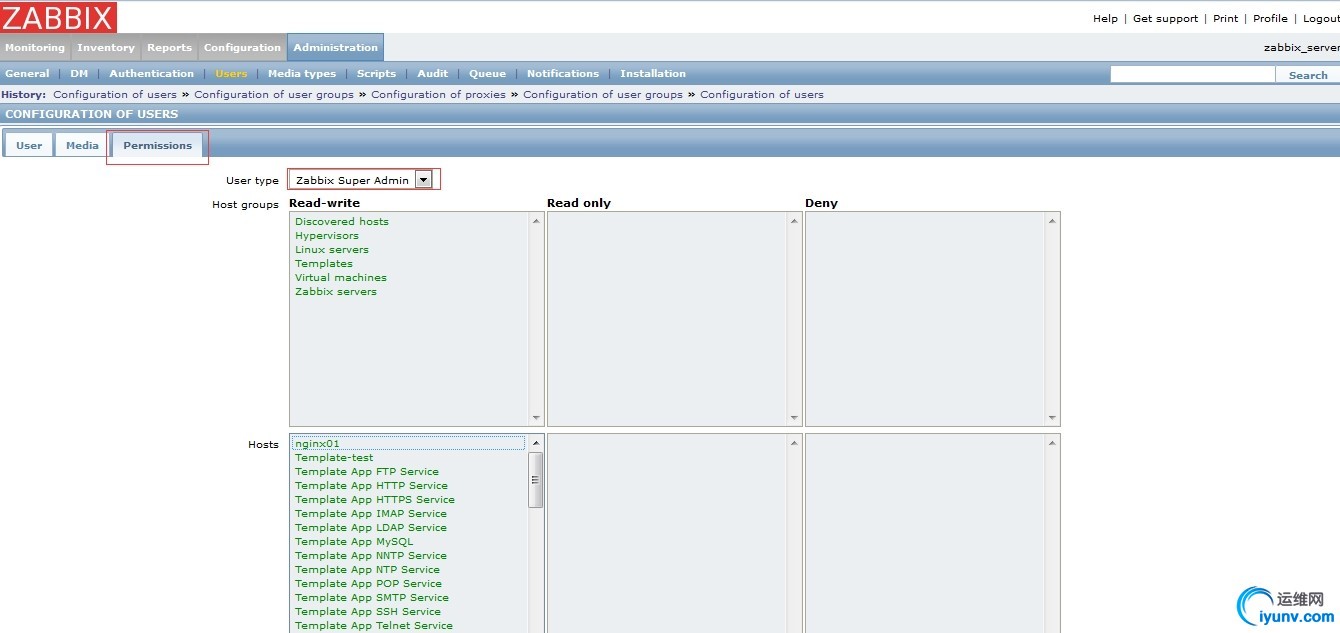Image resolution: width=1340 pixels, height=633 pixels.
Task: Open the Installation submenu
Action: (653, 74)
